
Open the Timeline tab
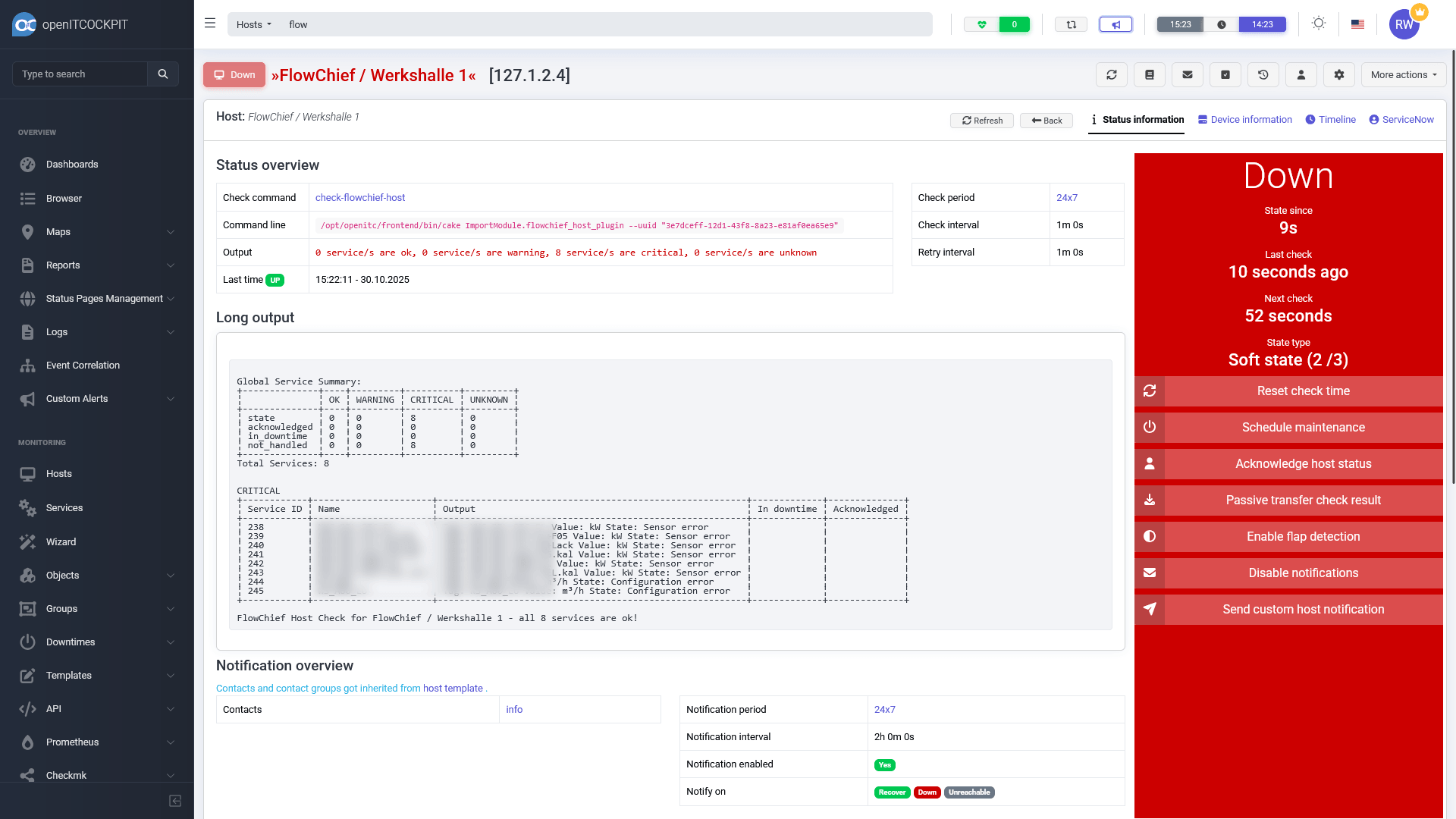(x=1330, y=120)
